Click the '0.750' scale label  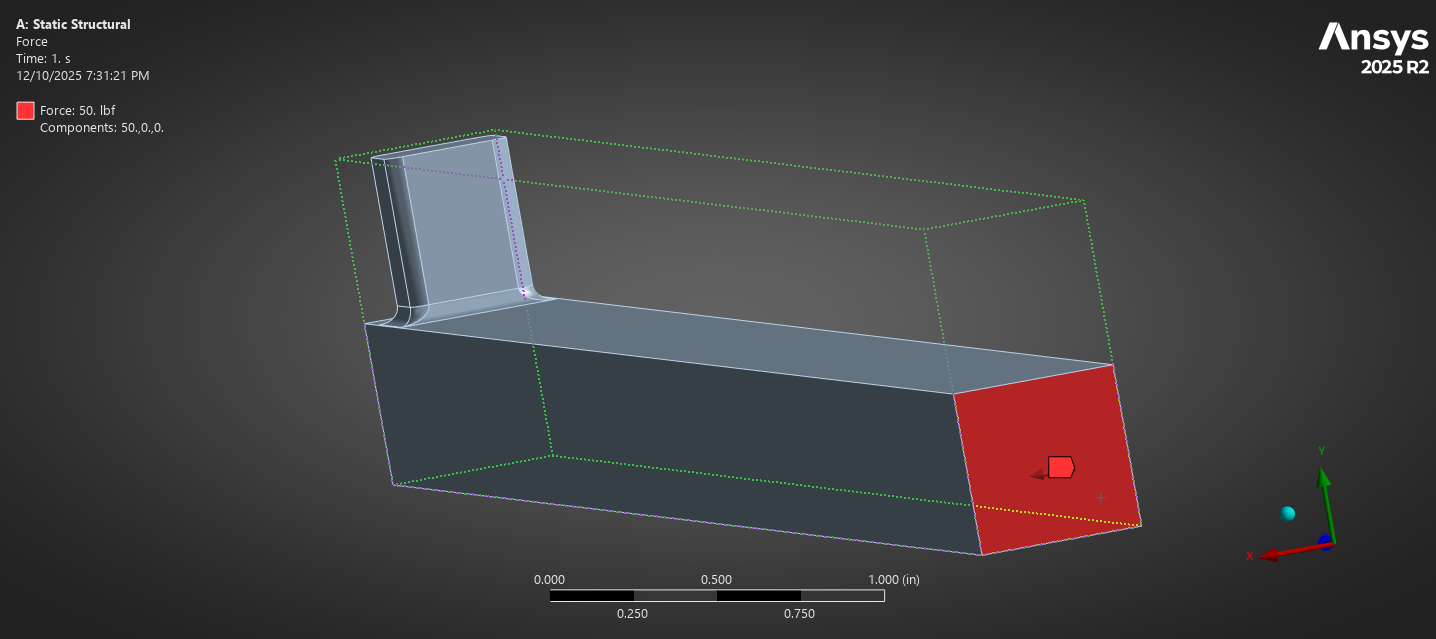coord(799,614)
